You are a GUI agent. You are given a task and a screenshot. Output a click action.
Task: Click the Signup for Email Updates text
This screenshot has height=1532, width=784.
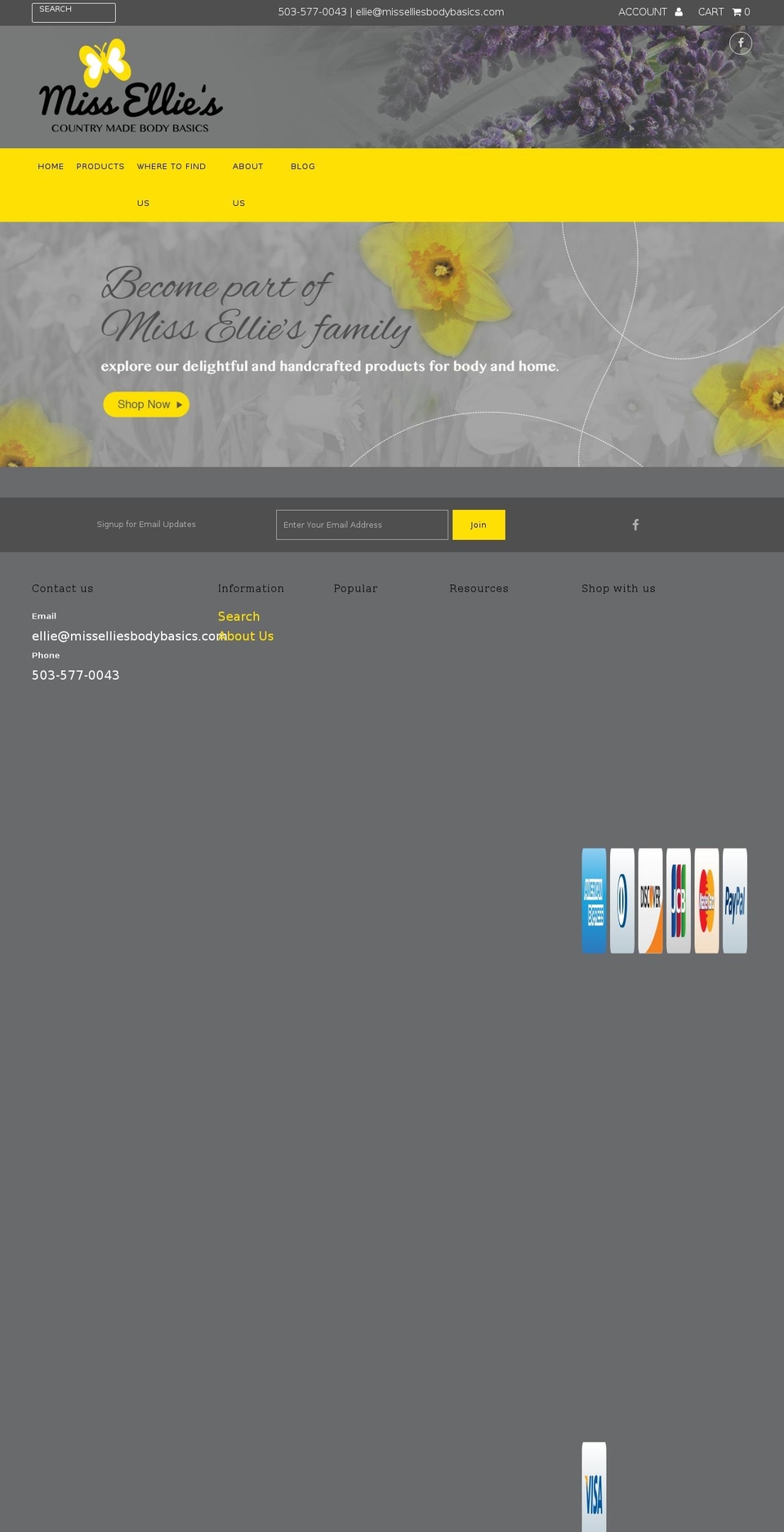[146, 525]
